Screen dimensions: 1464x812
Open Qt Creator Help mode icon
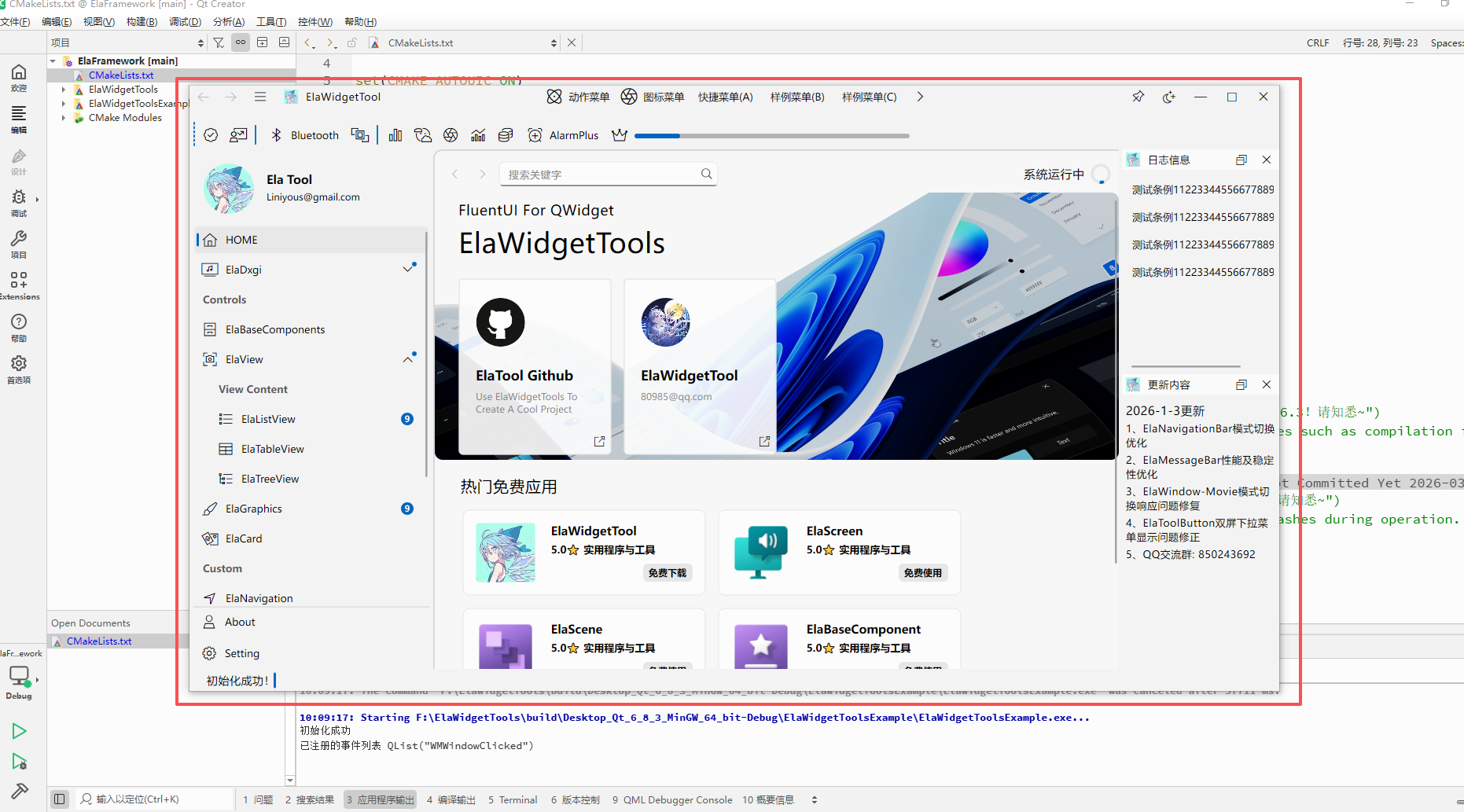19,327
